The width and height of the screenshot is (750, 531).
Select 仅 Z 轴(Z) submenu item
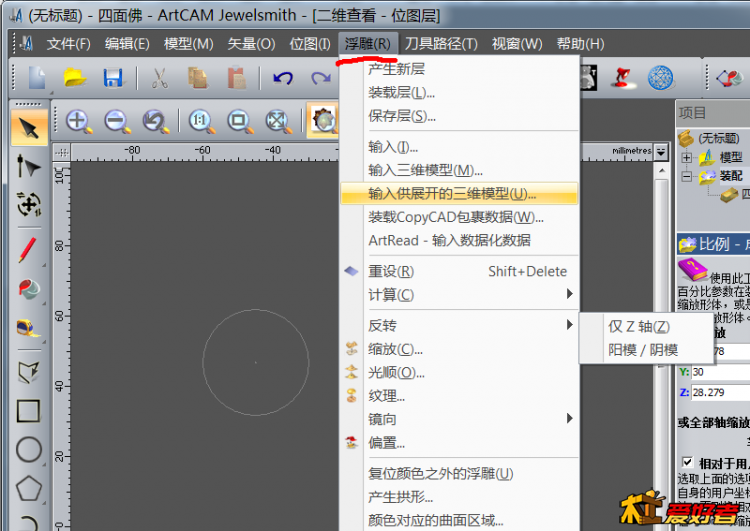(x=646, y=326)
